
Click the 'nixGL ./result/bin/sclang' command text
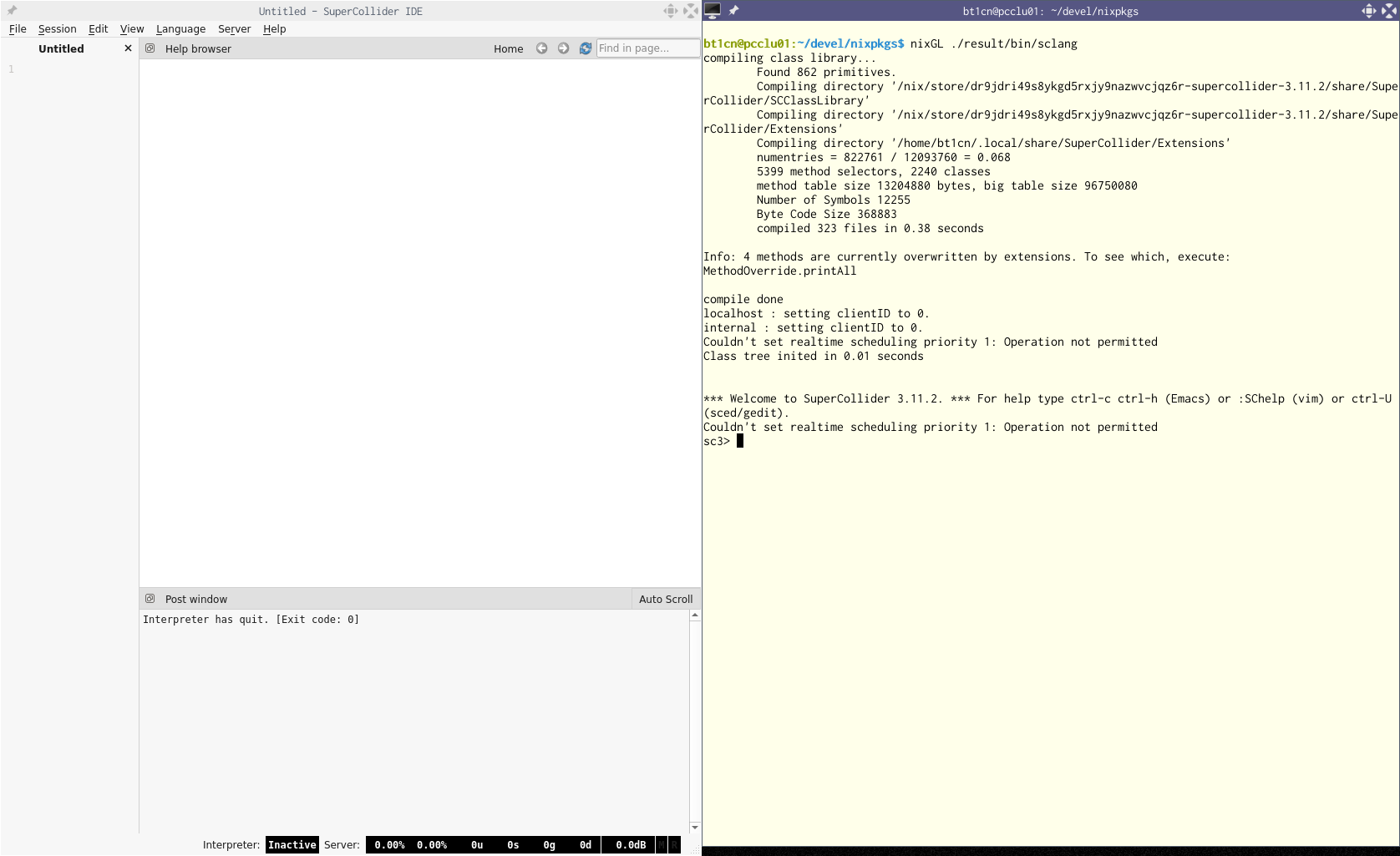click(994, 43)
